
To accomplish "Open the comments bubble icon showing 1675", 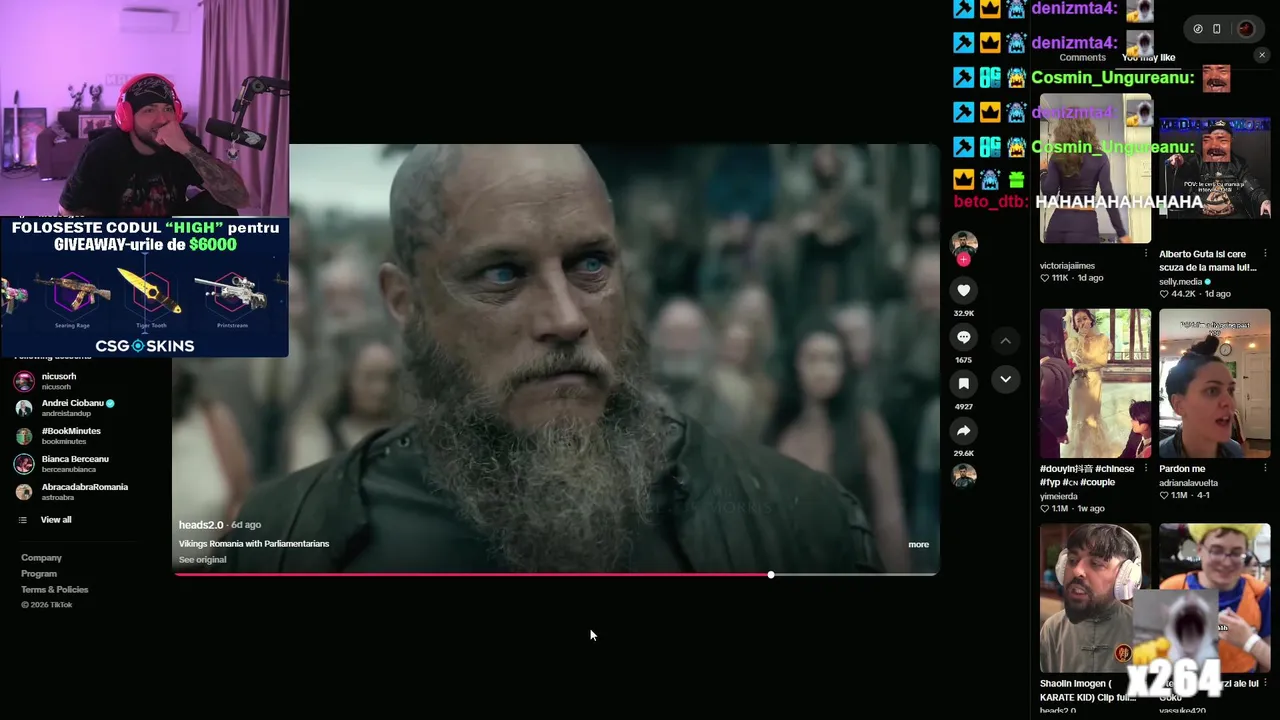I will point(963,337).
